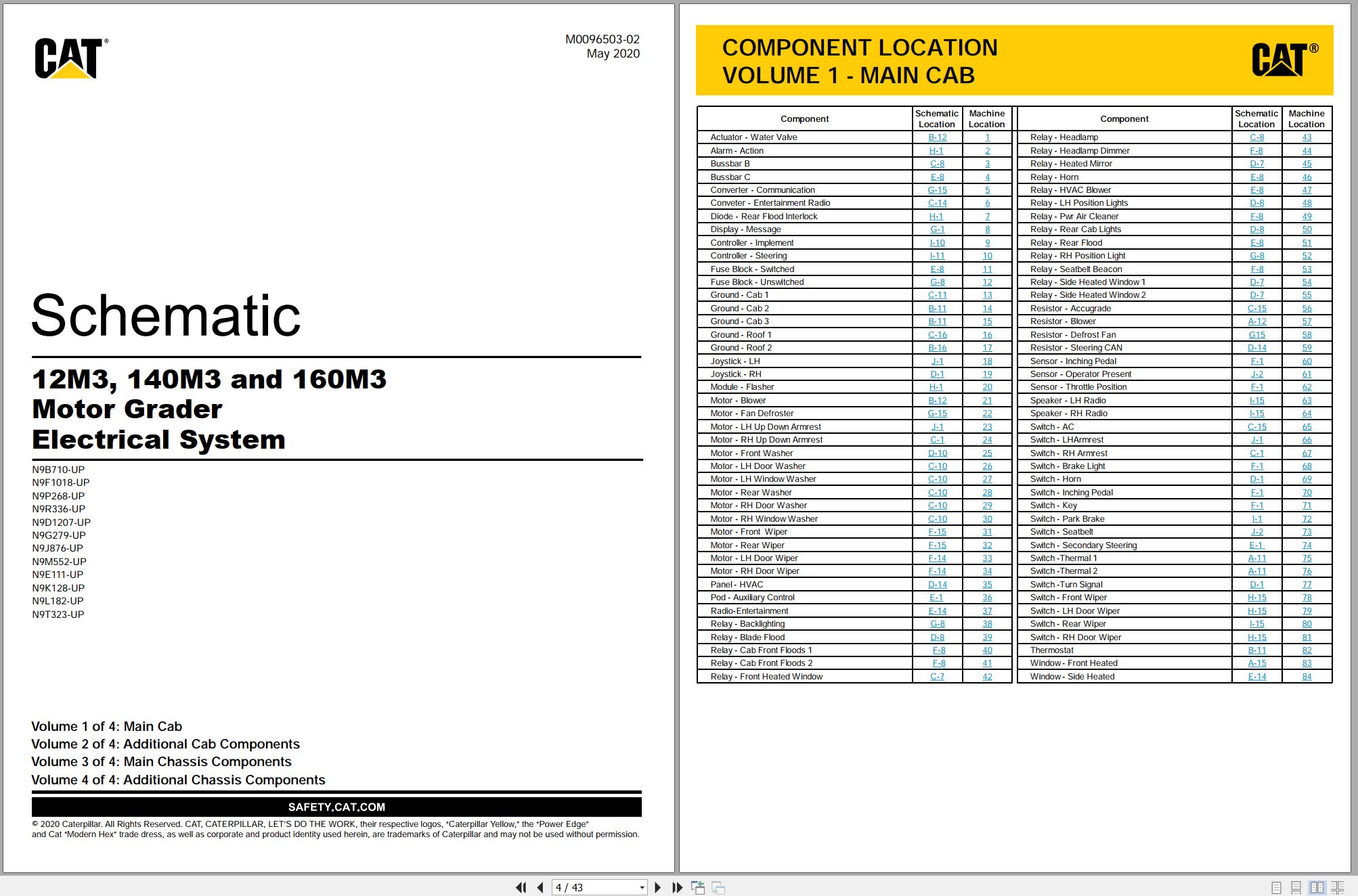Viewport: 1358px width, 896px height.
Task: Switch to two-page continuous layout
Action: tap(1338, 887)
